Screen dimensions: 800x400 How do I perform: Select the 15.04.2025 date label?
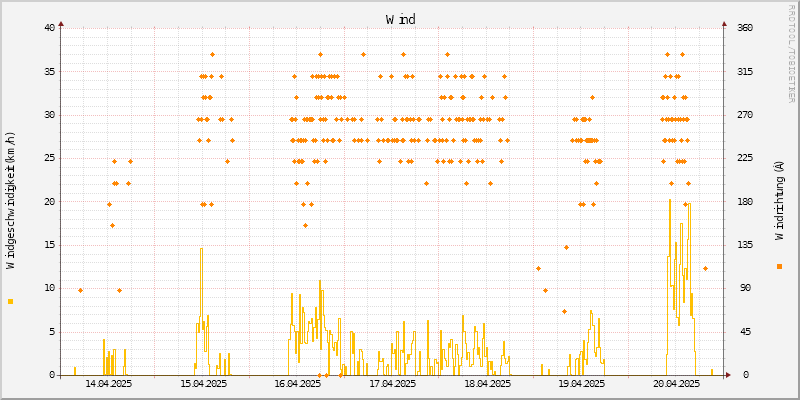click(203, 383)
